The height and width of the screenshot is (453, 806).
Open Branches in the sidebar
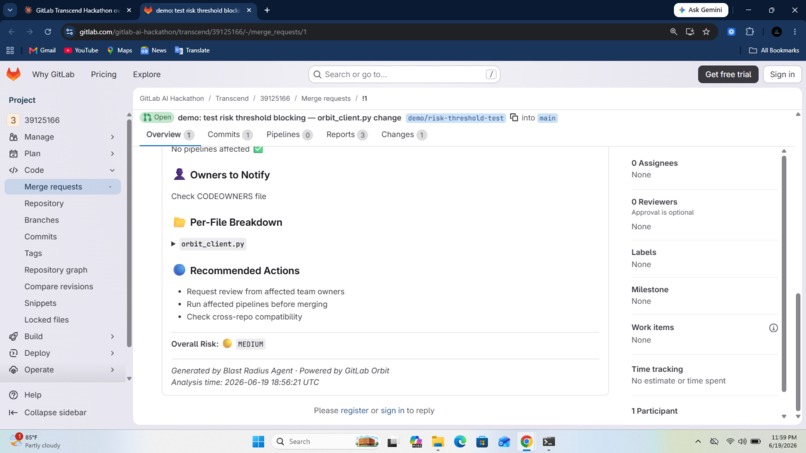[x=41, y=220]
